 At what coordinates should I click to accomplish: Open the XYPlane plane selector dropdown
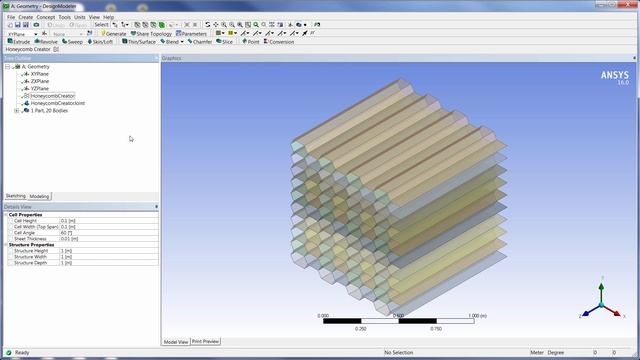coord(36,34)
